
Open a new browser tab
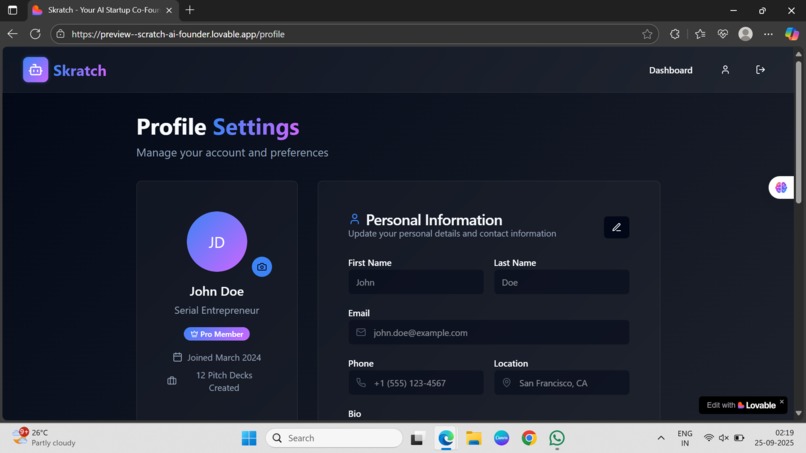[x=190, y=10]
